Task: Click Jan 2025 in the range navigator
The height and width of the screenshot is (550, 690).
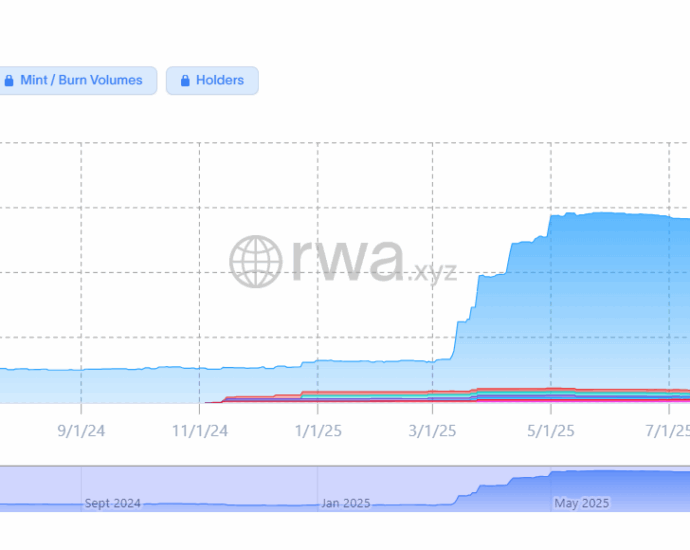Action: (346, 503)
